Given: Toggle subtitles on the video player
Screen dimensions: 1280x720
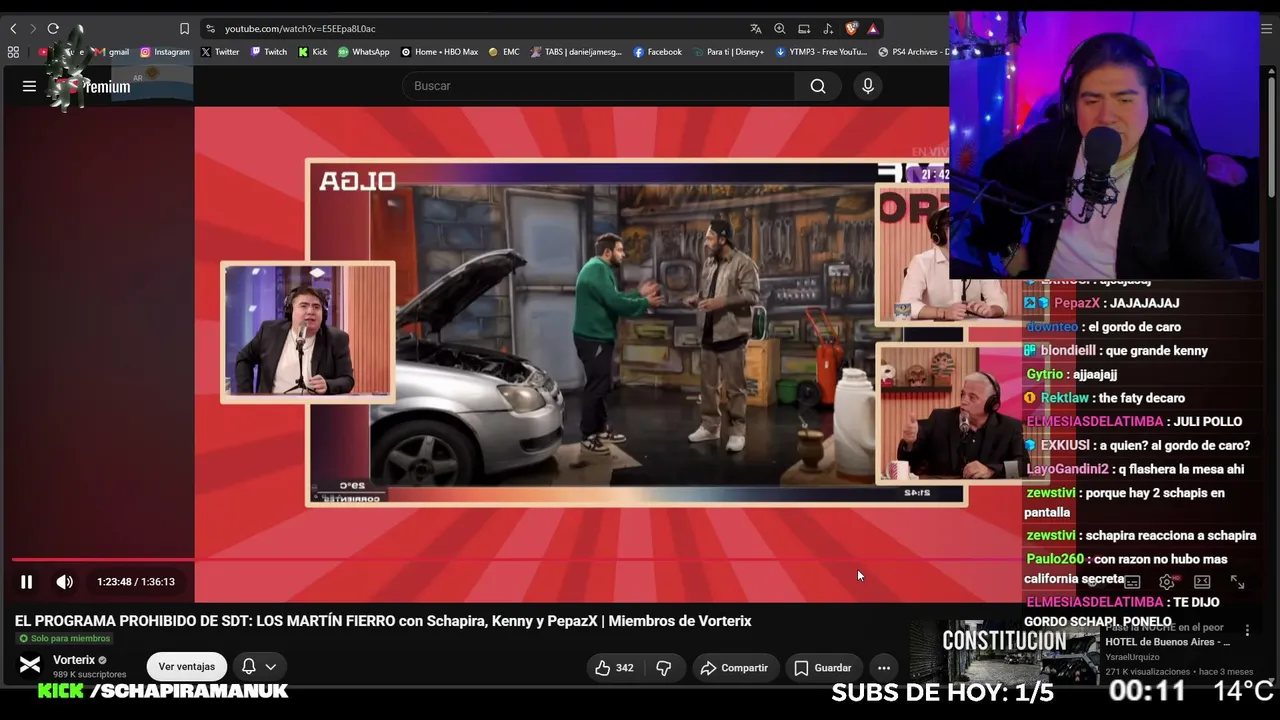Looking at the screenshot, I should click(1132, 582).
